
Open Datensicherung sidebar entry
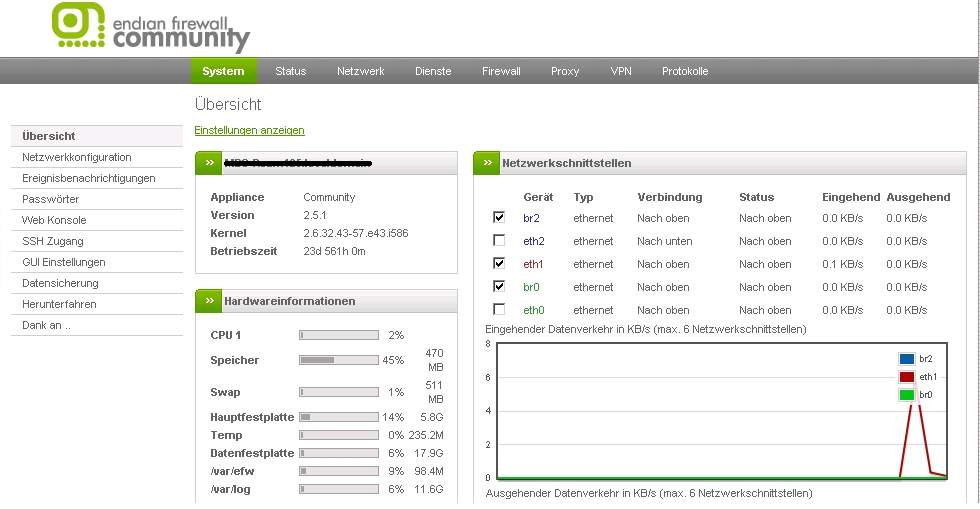(60, 283)
